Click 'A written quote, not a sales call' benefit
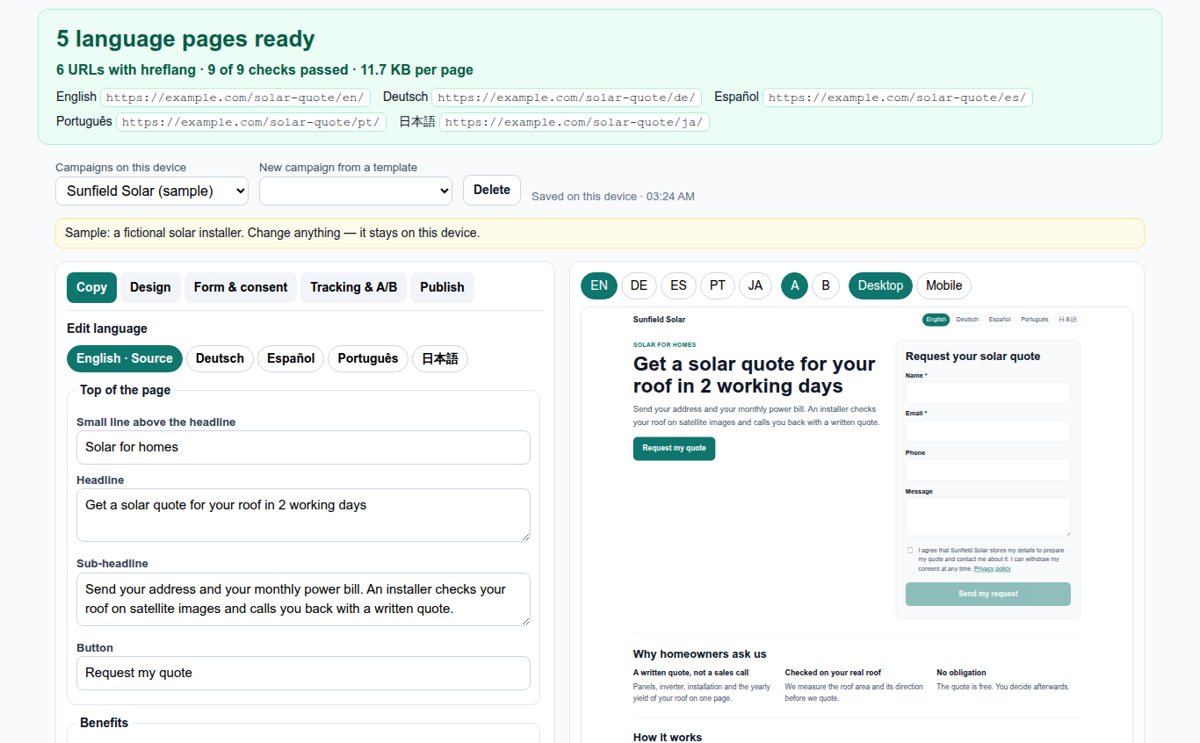Viewport: 1200px width, 743px height. tap(691, 673)
